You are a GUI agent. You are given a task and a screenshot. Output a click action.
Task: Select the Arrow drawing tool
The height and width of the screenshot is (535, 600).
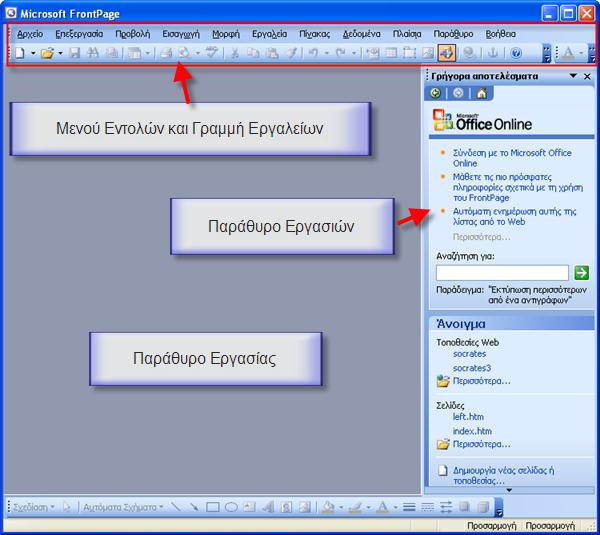pos(194,507)
